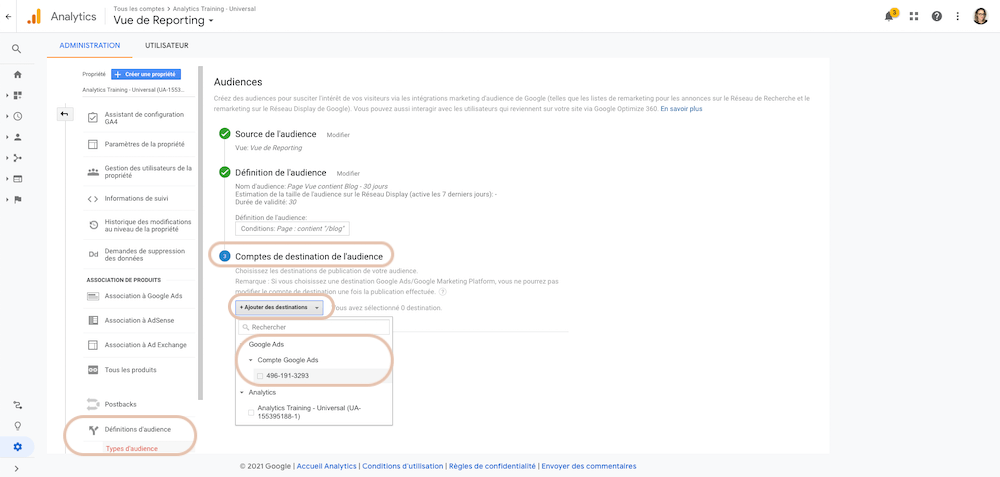Open the Vue de Reporting view selector dropdown
Screen dimensions: 1000x477
point(163,20)
